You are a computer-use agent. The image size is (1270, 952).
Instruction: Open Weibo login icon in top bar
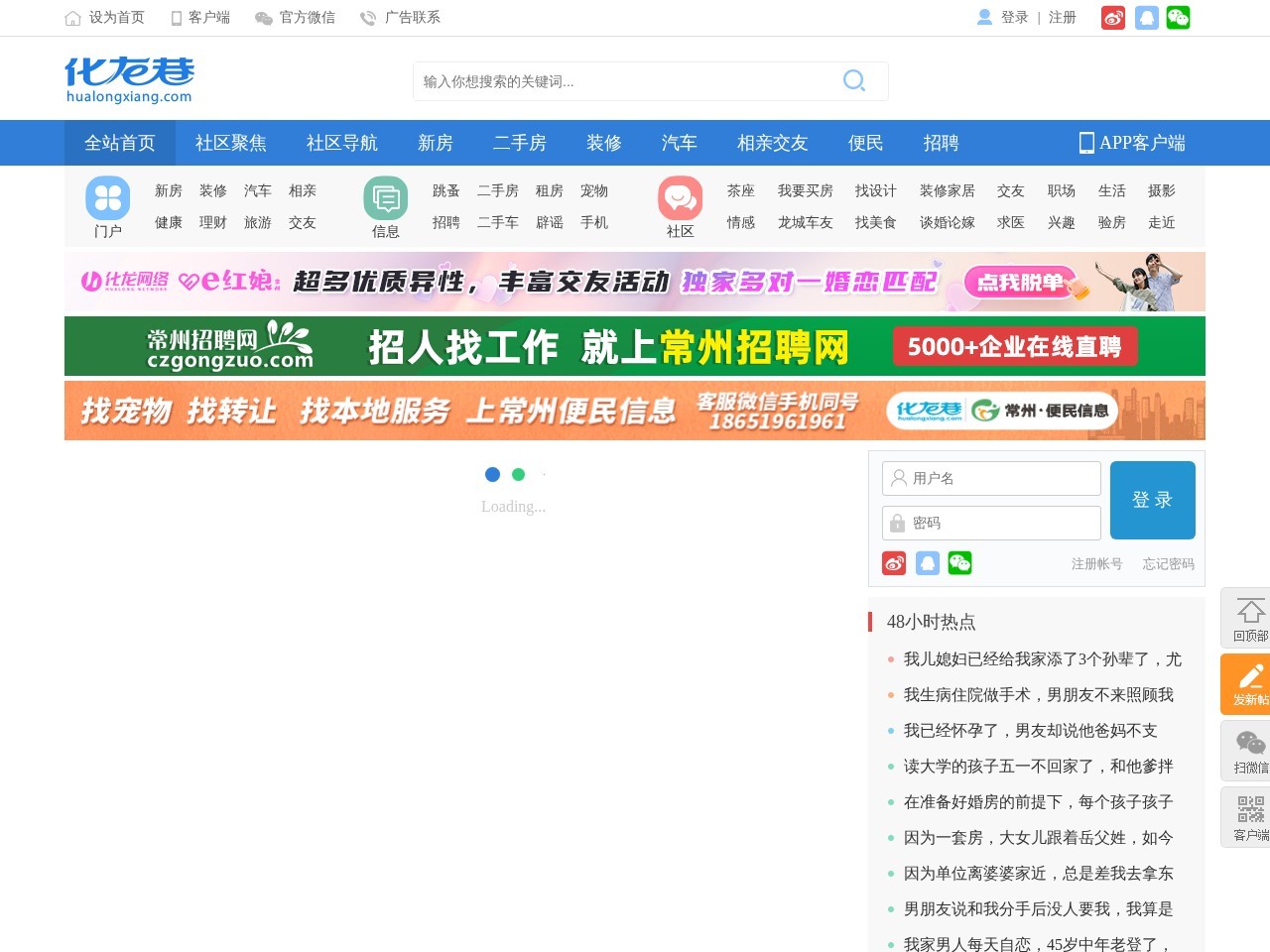pos(1113,18)
